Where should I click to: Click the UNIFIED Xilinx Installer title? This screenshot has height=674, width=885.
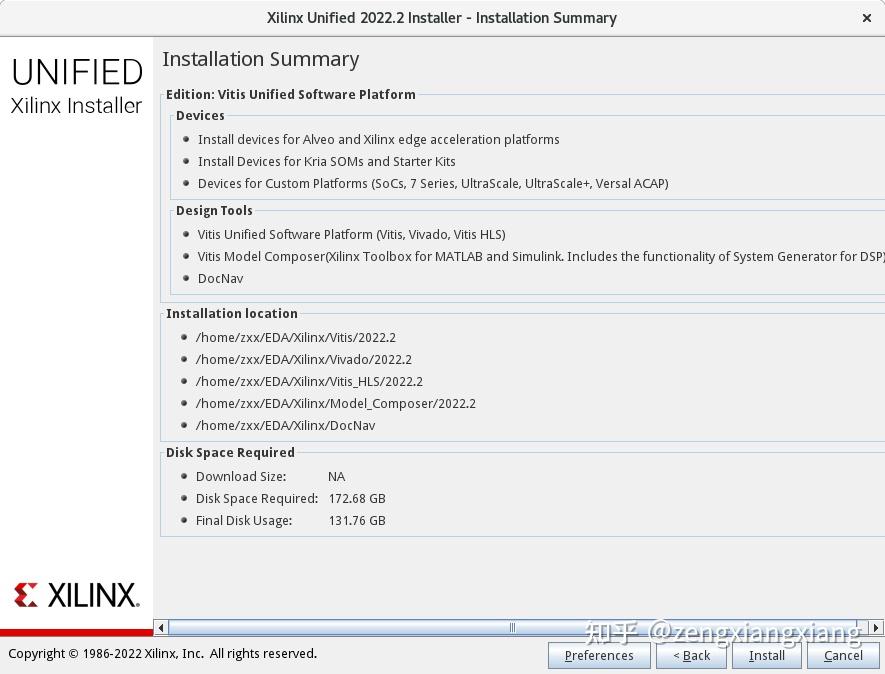click(77, 86)
